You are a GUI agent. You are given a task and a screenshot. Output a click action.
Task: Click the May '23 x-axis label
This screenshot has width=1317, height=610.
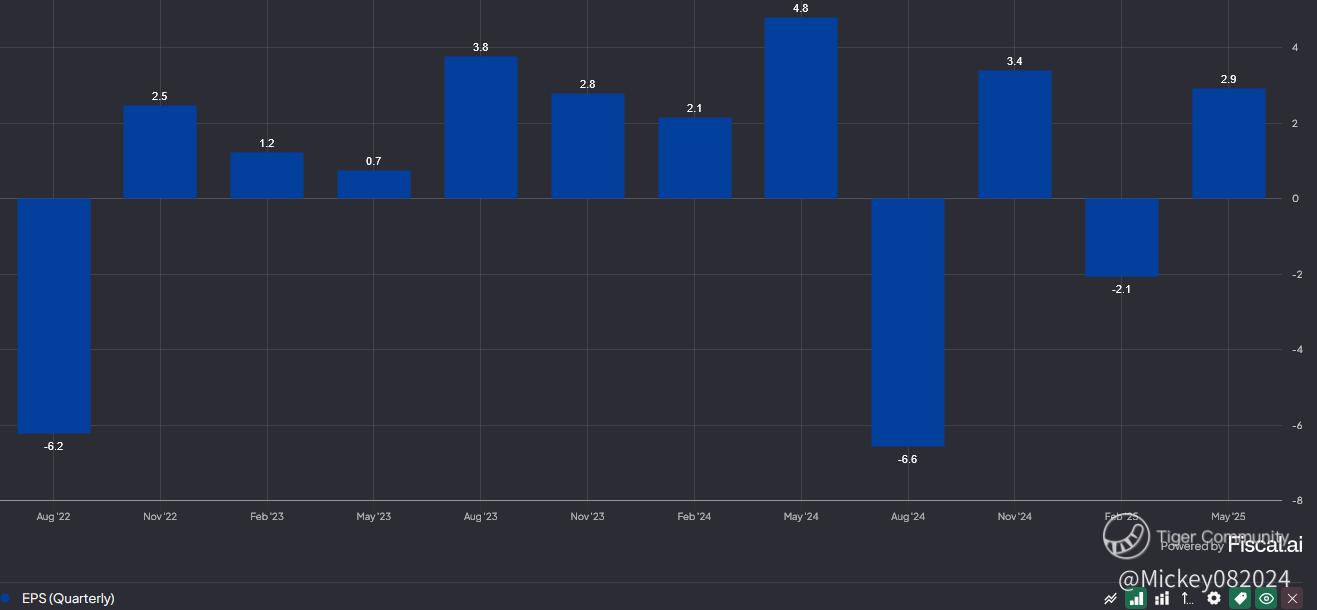tap(374, 517)
